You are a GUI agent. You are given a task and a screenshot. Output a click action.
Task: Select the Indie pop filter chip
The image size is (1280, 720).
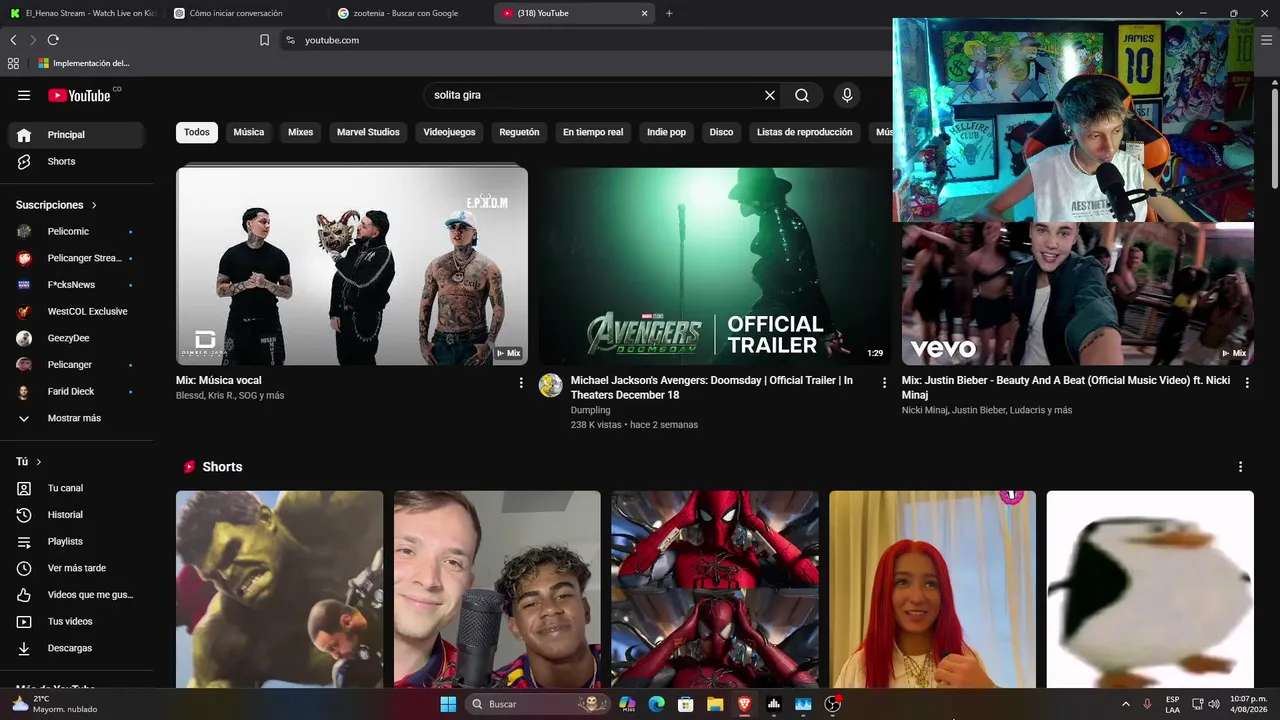click(x=666, y=132)
